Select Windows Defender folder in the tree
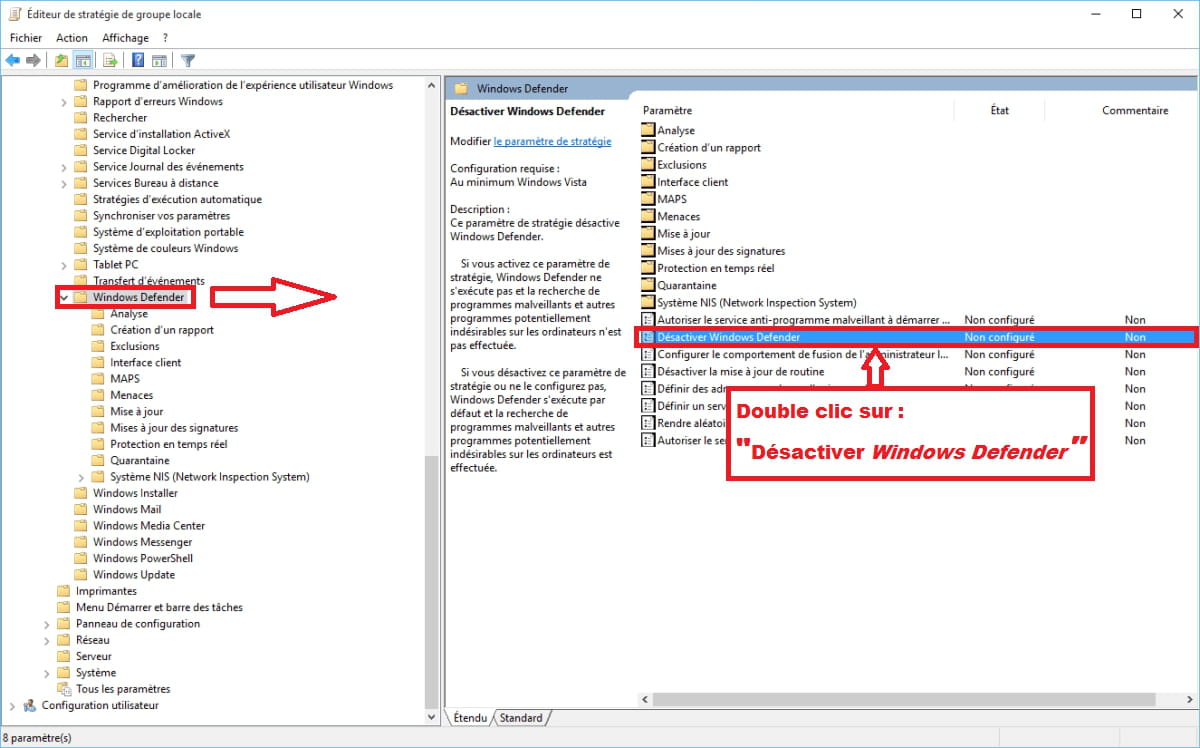 coord(138,297)
